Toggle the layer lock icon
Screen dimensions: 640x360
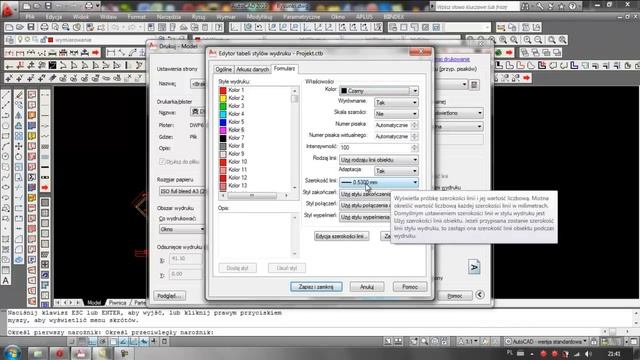[43, 40]
